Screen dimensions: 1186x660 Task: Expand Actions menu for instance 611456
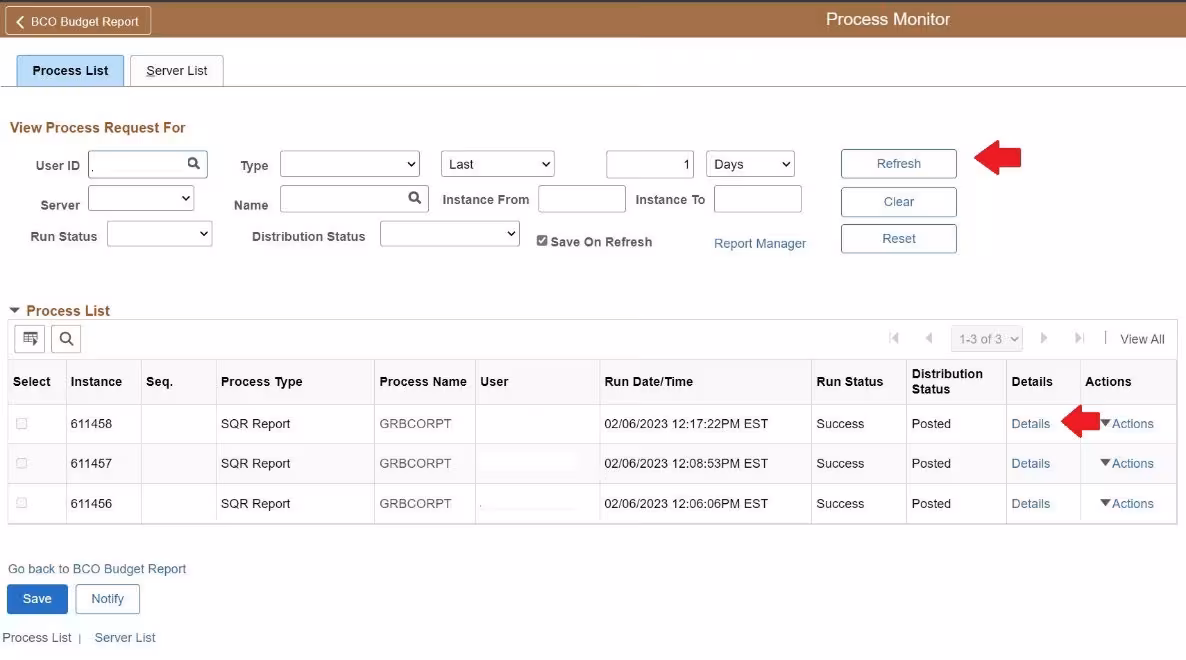tap(1127, 504)
